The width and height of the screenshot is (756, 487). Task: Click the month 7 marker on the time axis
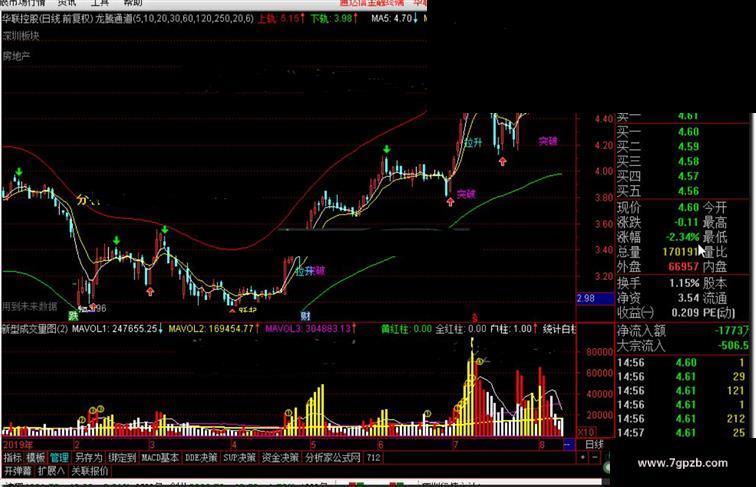454,445
